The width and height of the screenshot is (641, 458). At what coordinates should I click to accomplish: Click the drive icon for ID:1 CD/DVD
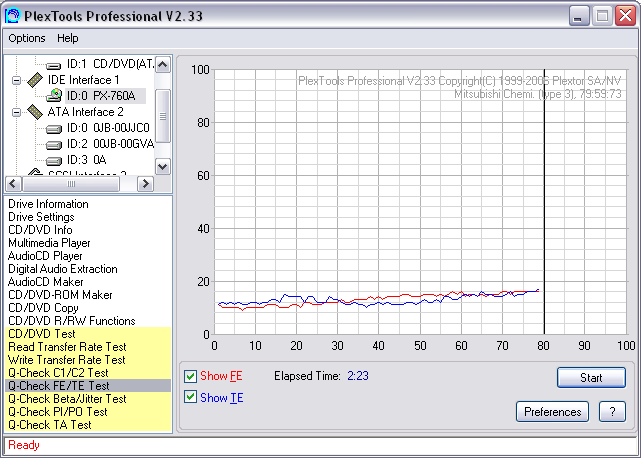coord(54,65)
